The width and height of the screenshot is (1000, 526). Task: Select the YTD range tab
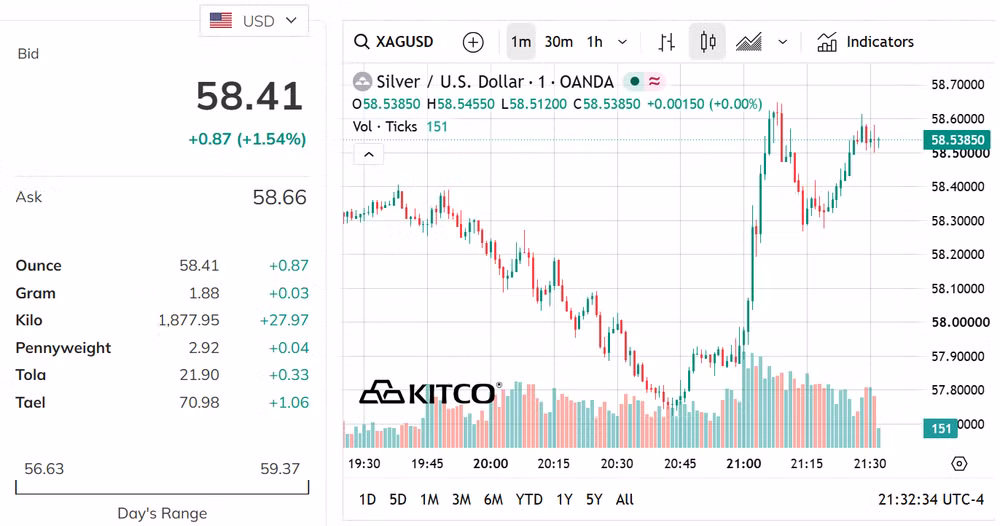click(529, 500)
